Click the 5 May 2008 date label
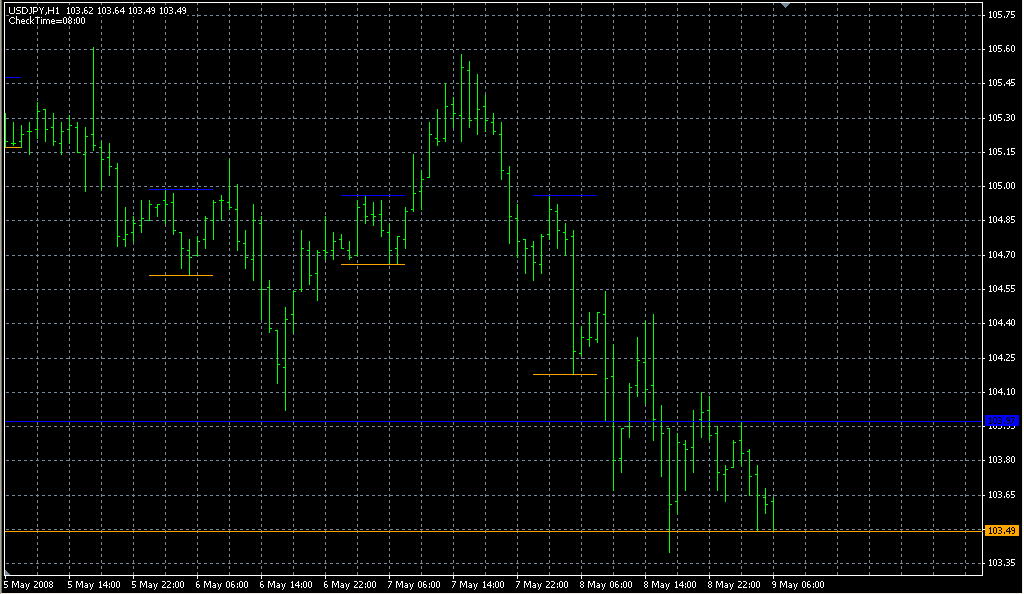This screenshot has height=594, width=1024. point(29,585)
